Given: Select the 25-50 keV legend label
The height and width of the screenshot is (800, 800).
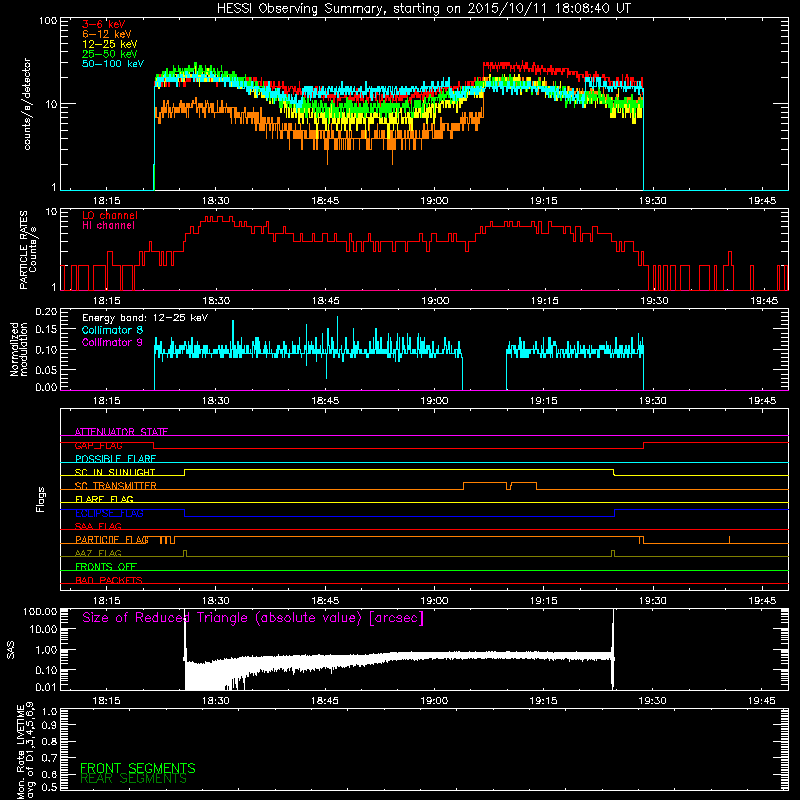Looking at the screenshot, I should point(110,54).
